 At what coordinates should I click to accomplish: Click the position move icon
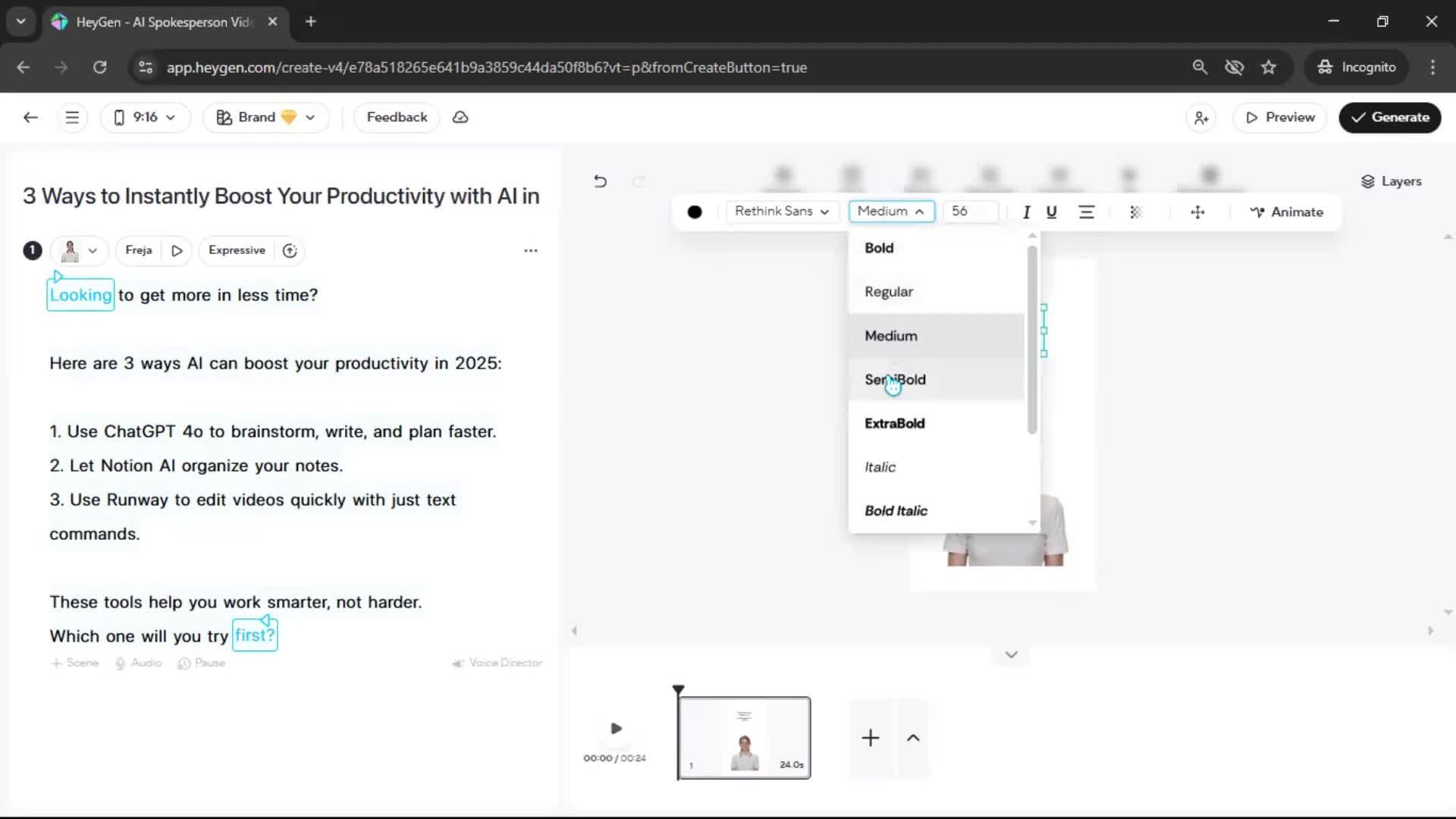1197,212
